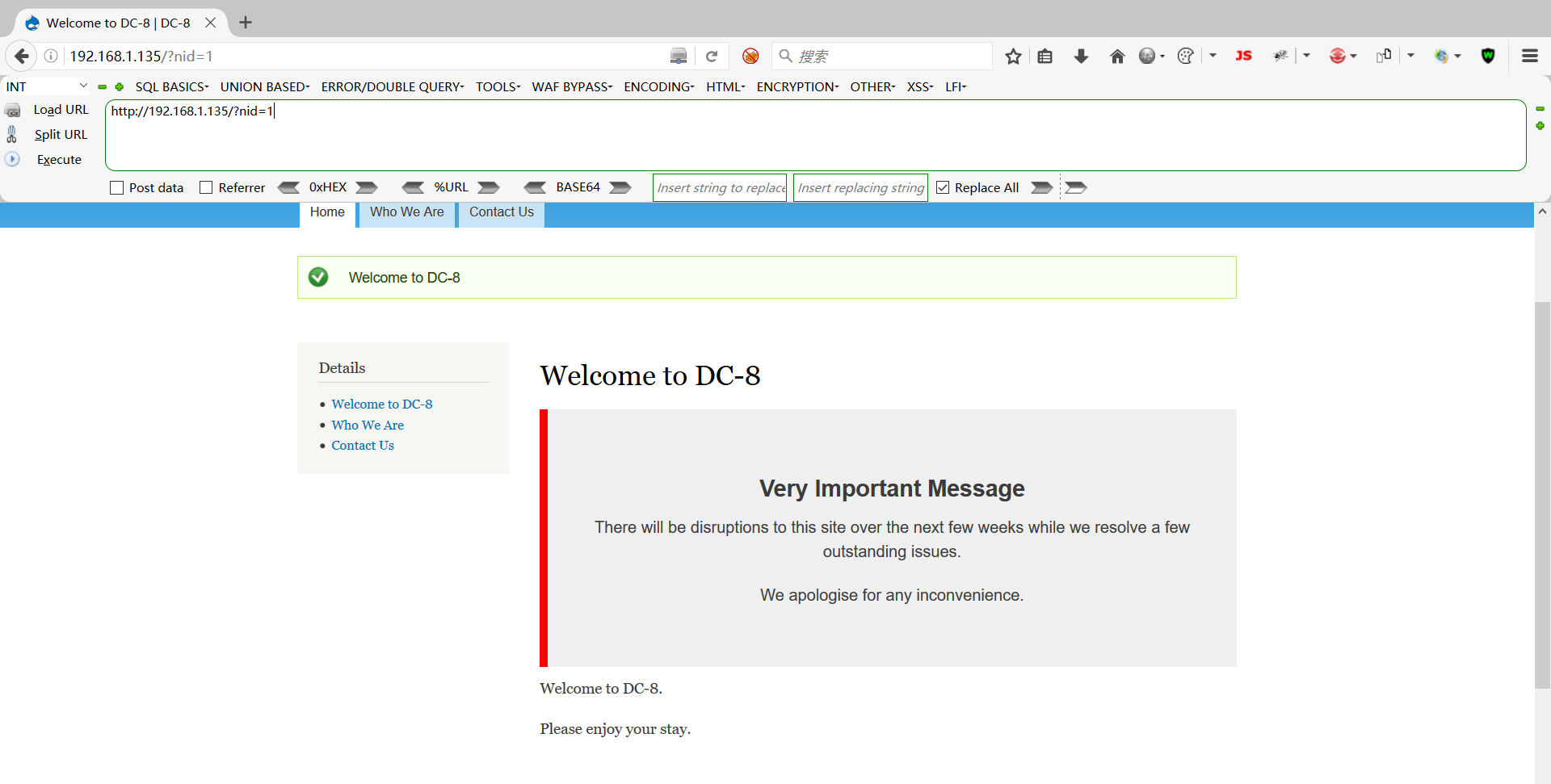The image size is (1551, 784).
Task: Click the right arrow after %URL
Action: 489,187
